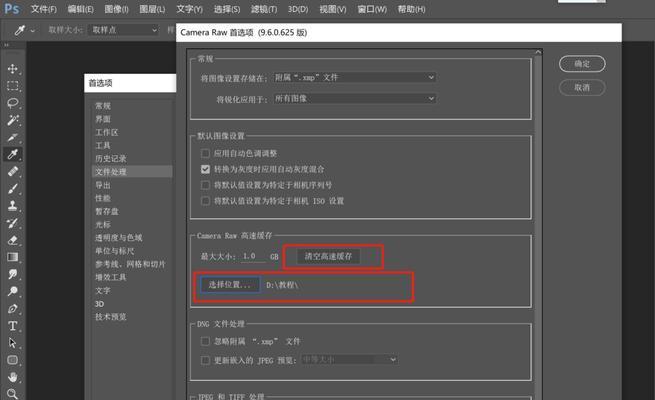Enable 应用自动色调调整 checkbox

click(x=205, y=153)
